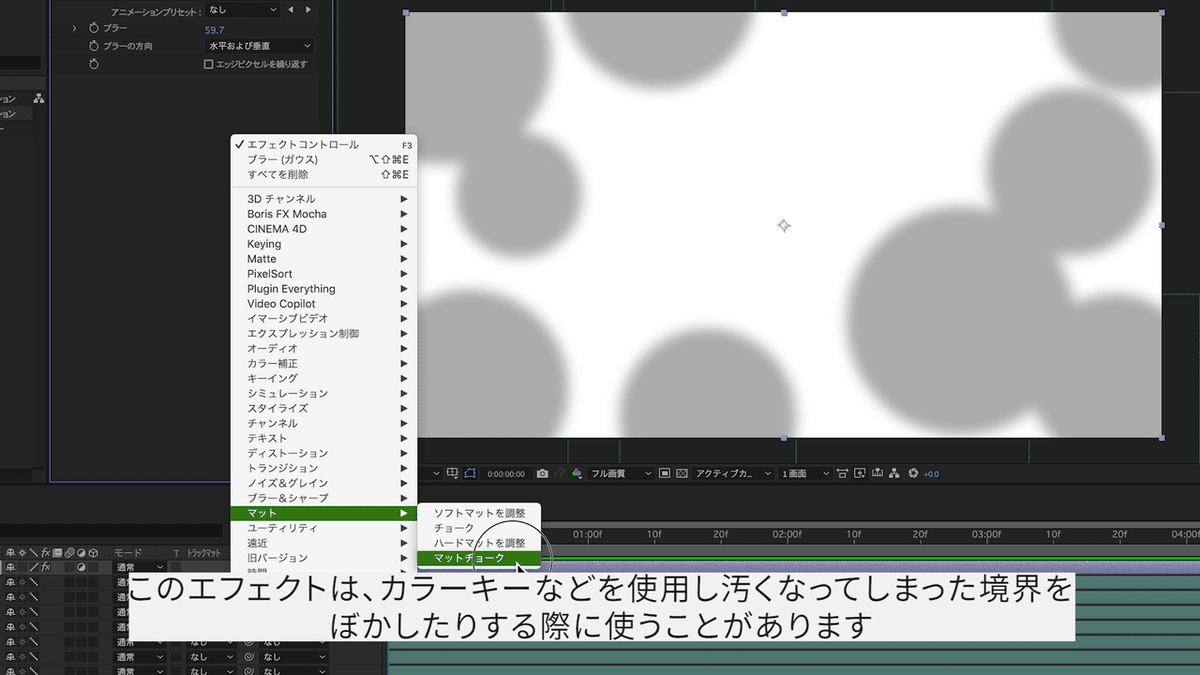Image resolution: width=1200 pixels, height=675 pixels.
Task: Open the show channel and color management icon
Action: (x=577, y=473)
